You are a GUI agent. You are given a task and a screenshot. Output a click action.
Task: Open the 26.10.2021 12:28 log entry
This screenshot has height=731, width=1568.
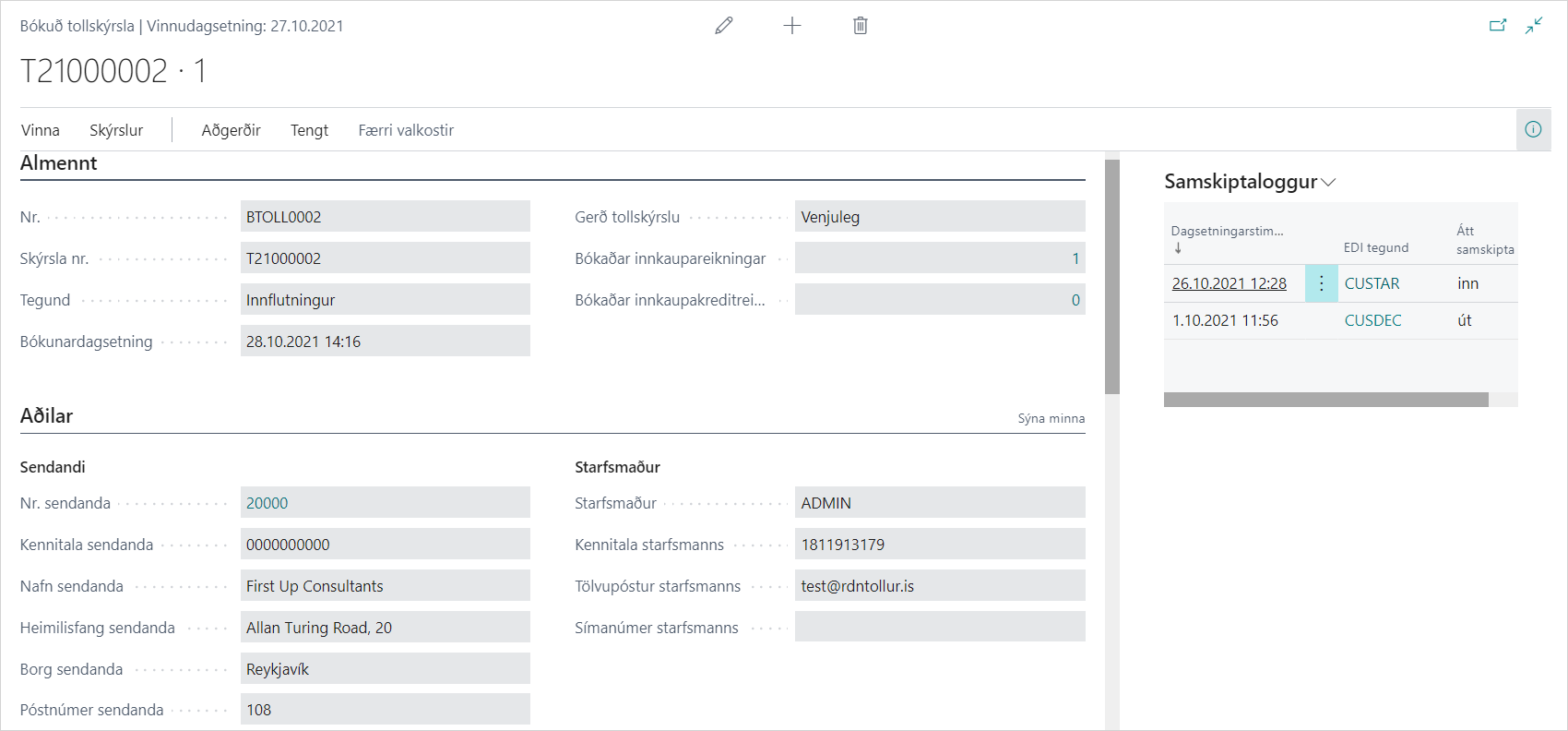pyautogui.click(x=1229, y=283)
